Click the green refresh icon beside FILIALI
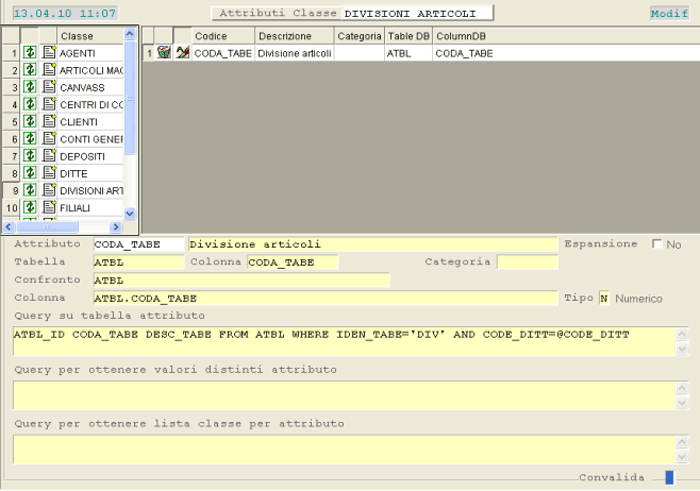 30,207
